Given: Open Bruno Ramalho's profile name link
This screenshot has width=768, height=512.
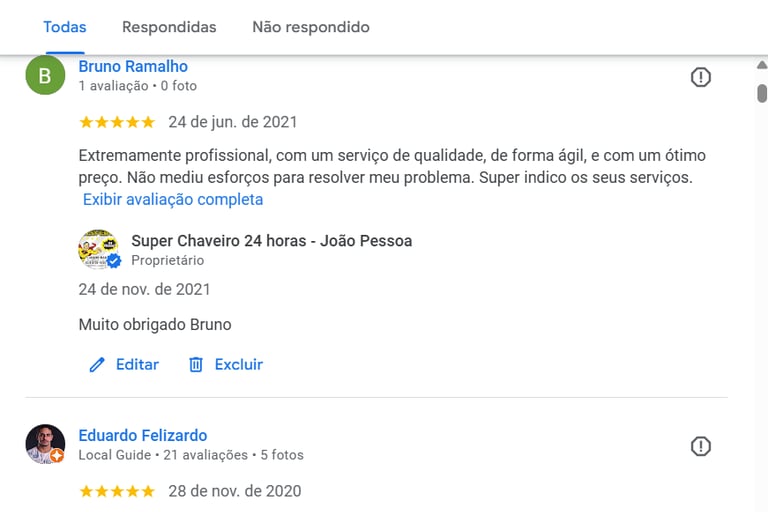Looking at the screenshot, I should [133, 67].
